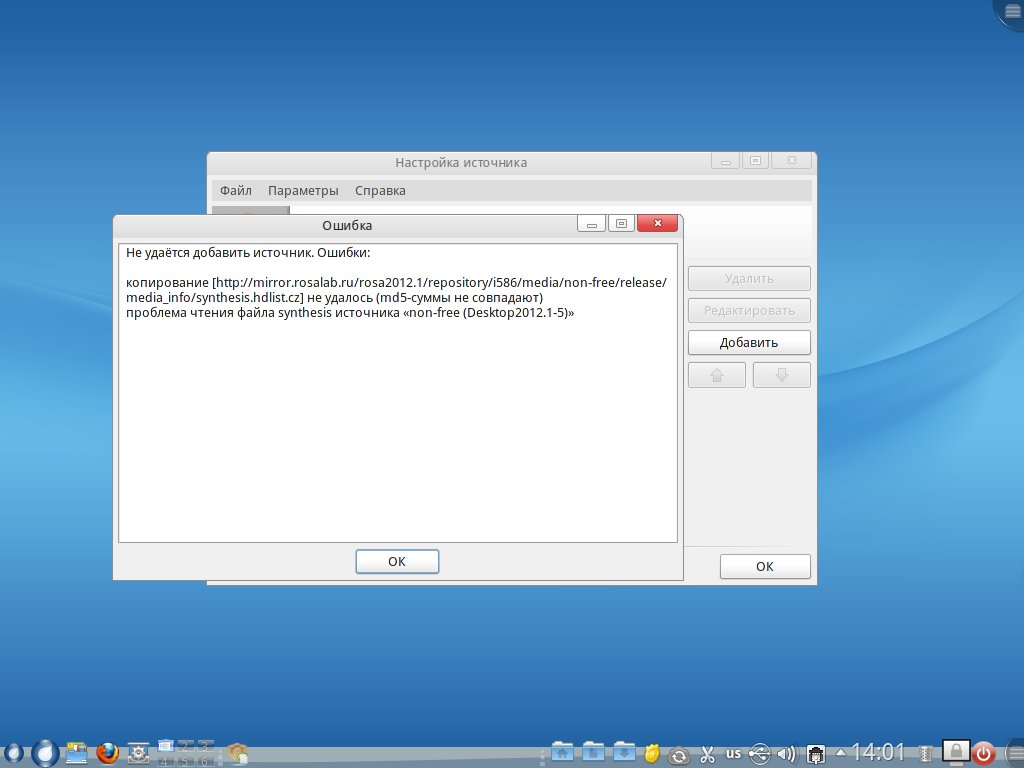
Task: Switch to virtual desktop 1 in pager
Action: 166,746
